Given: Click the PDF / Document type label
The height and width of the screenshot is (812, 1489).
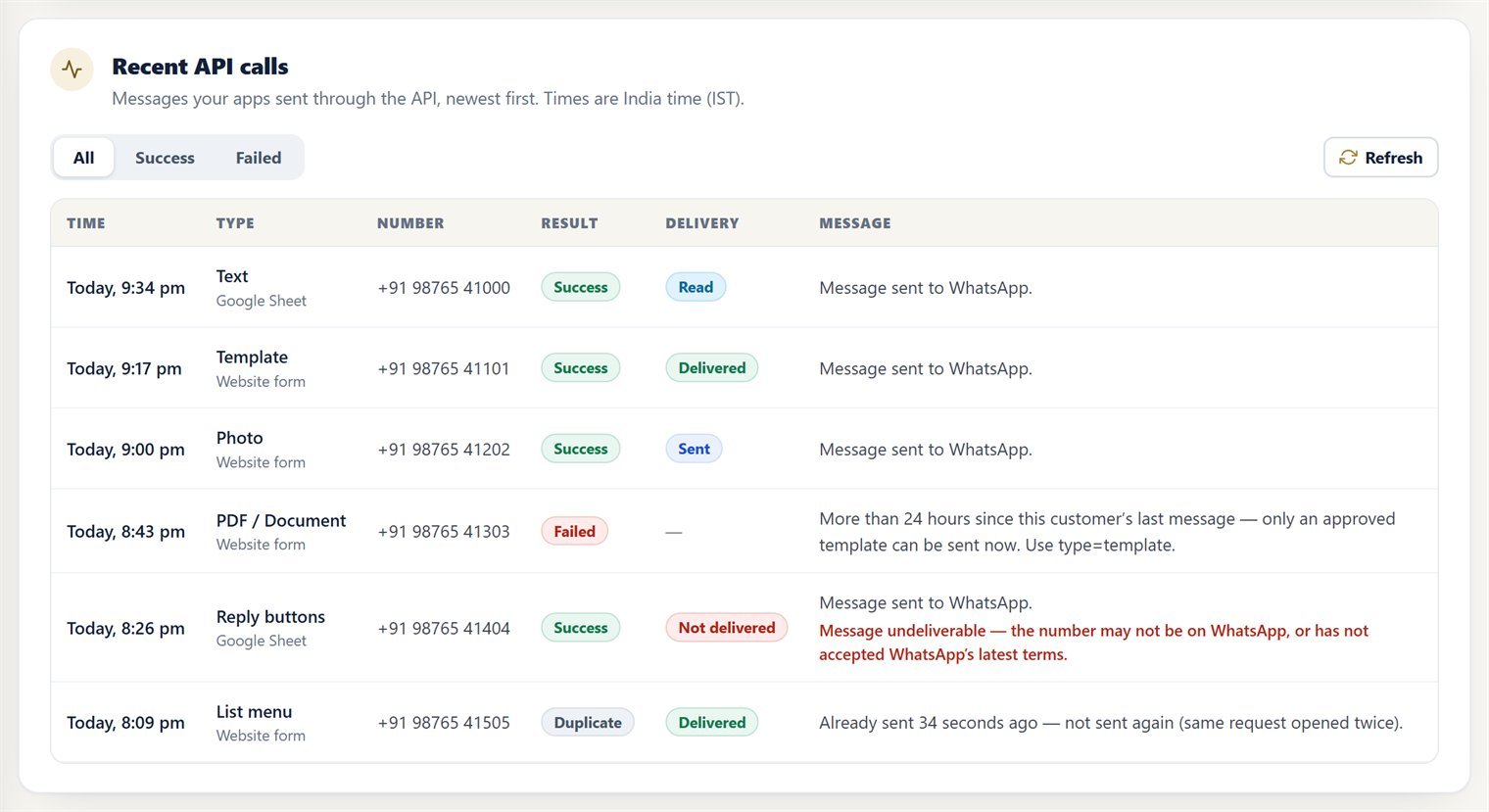Looking at the screenshot, I should click(281, 520).
